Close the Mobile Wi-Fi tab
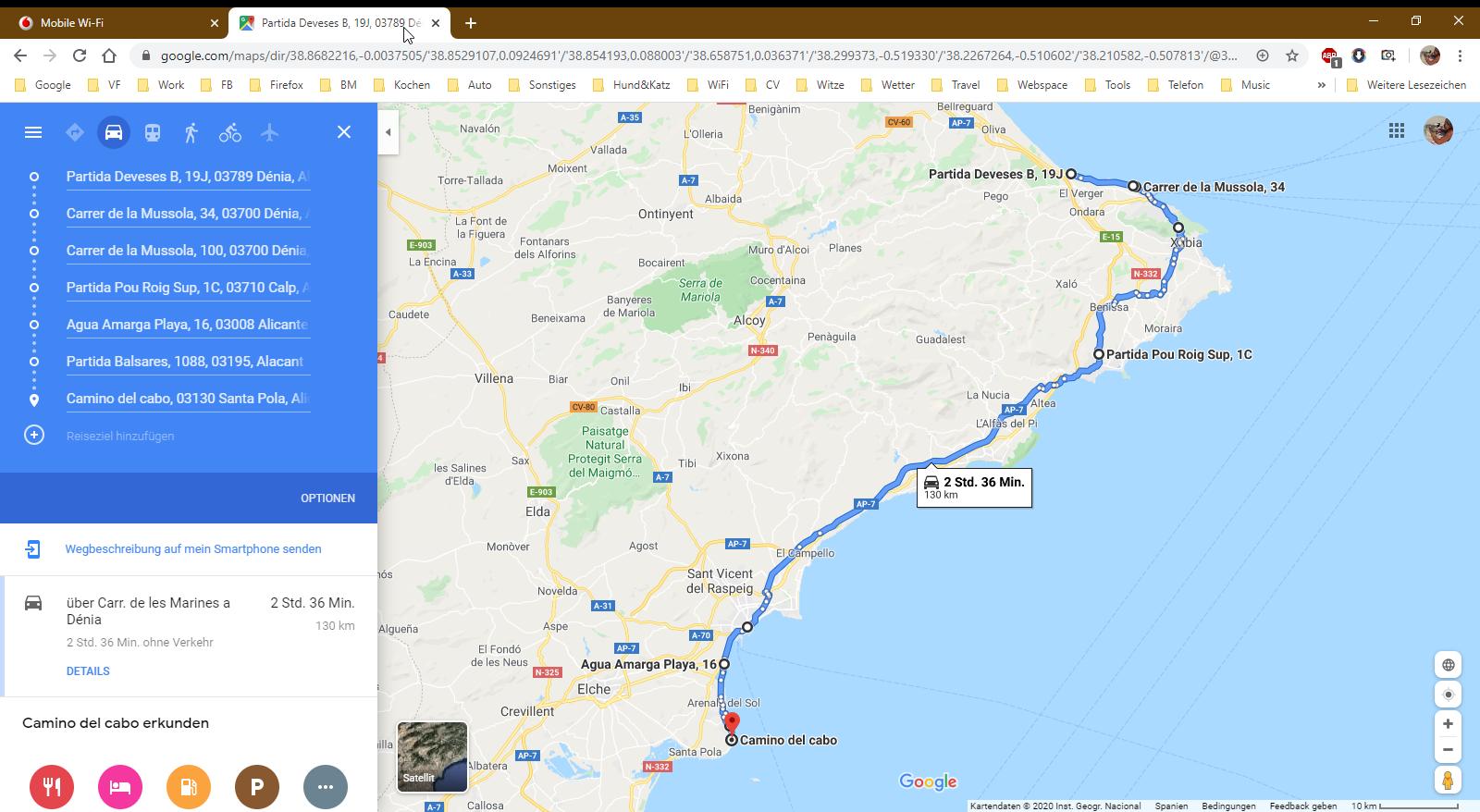1480x812 pixels. tap(215, 23)
